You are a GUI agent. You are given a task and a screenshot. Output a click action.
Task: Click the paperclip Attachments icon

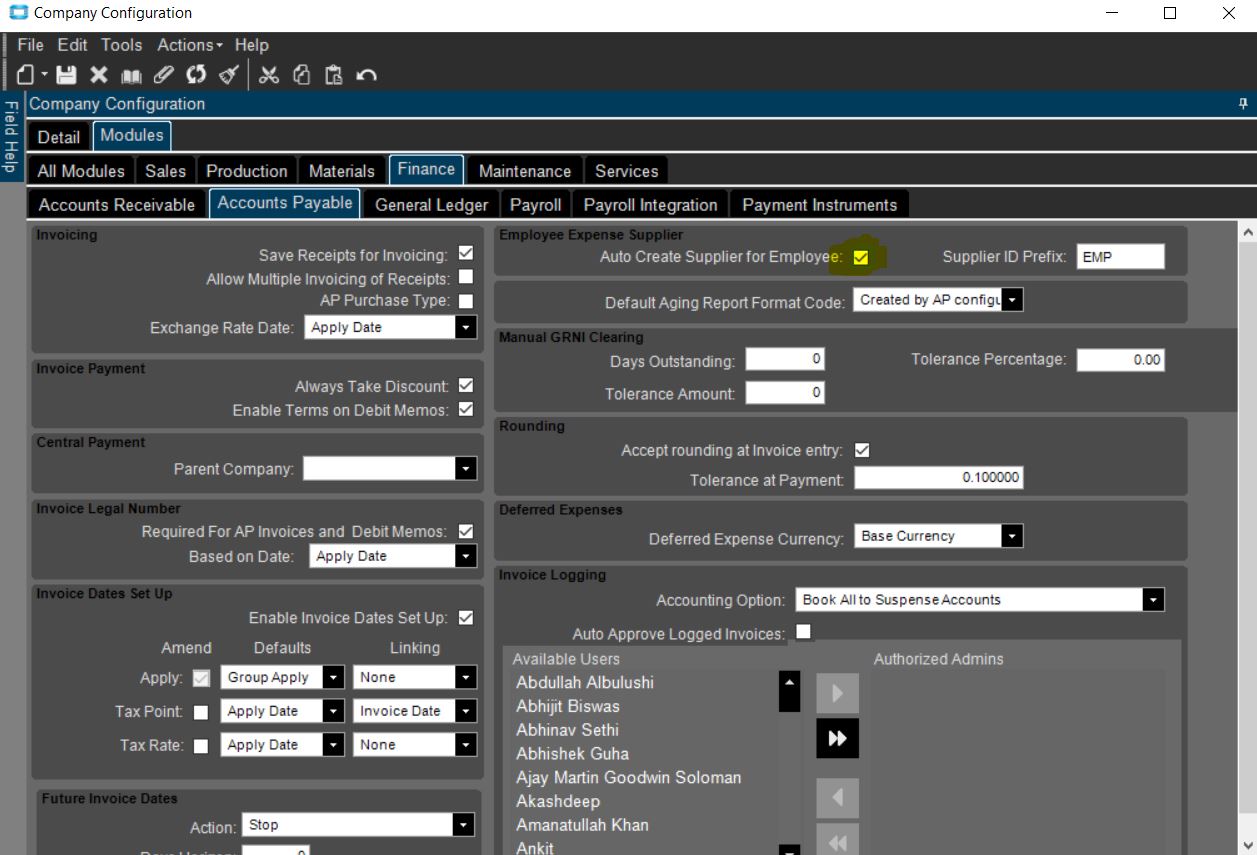click(x=163, y=75)
